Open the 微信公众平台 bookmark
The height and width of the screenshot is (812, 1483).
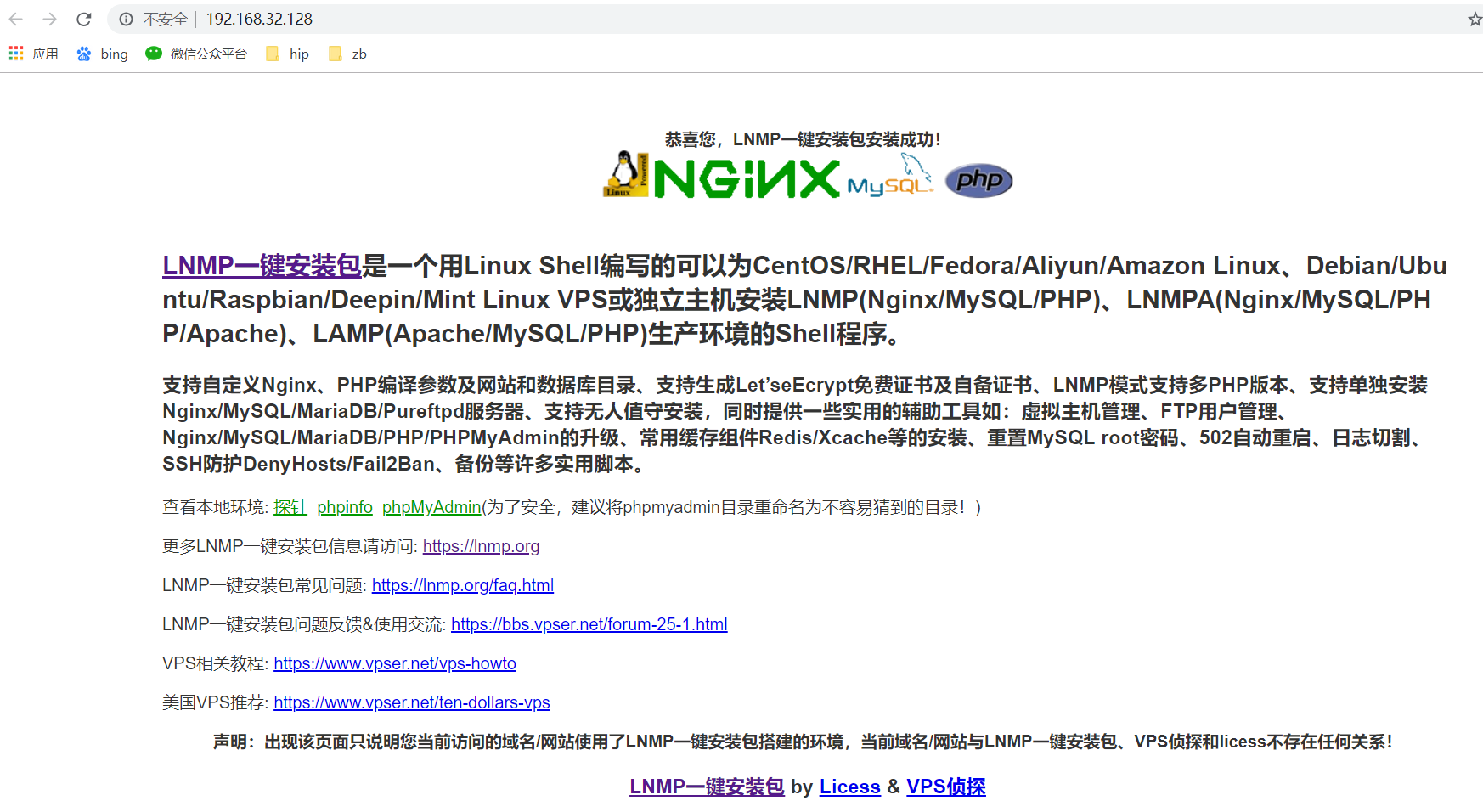coord(195,53)
